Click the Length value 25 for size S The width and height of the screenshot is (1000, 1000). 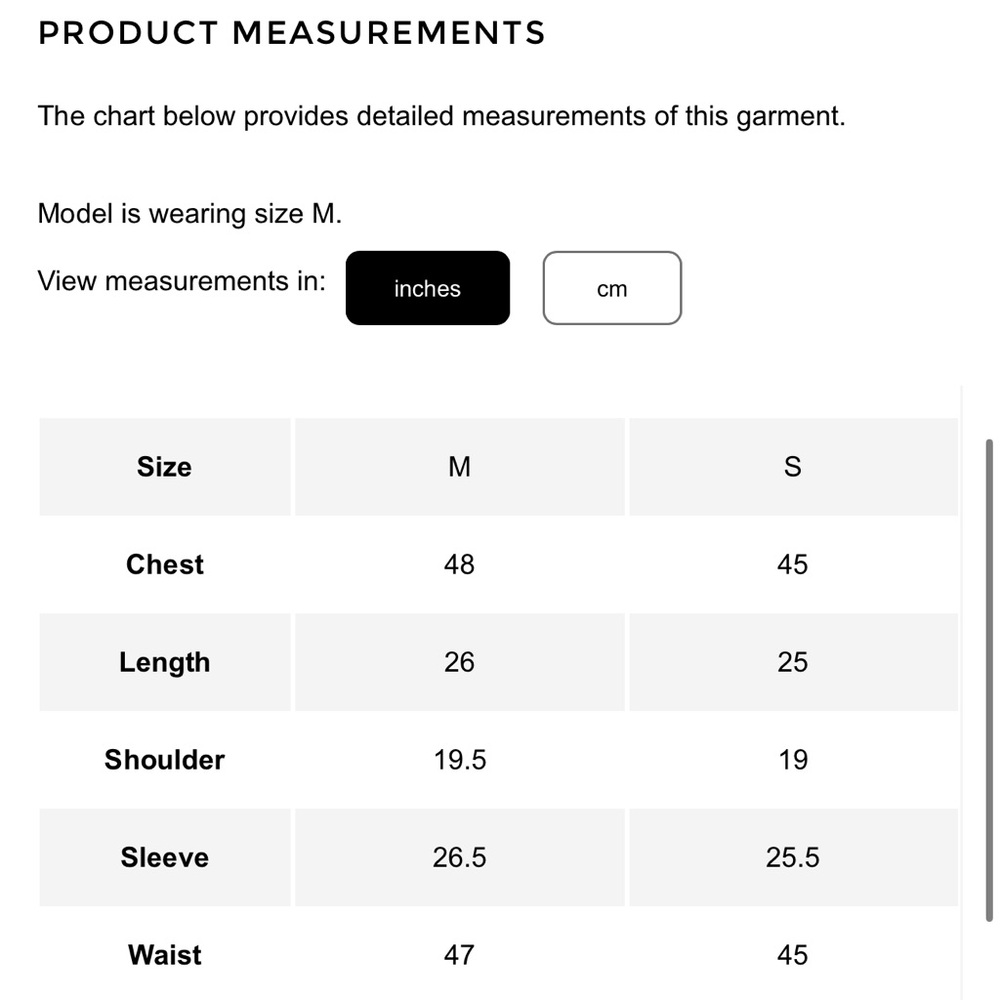[x=792, y=663]
